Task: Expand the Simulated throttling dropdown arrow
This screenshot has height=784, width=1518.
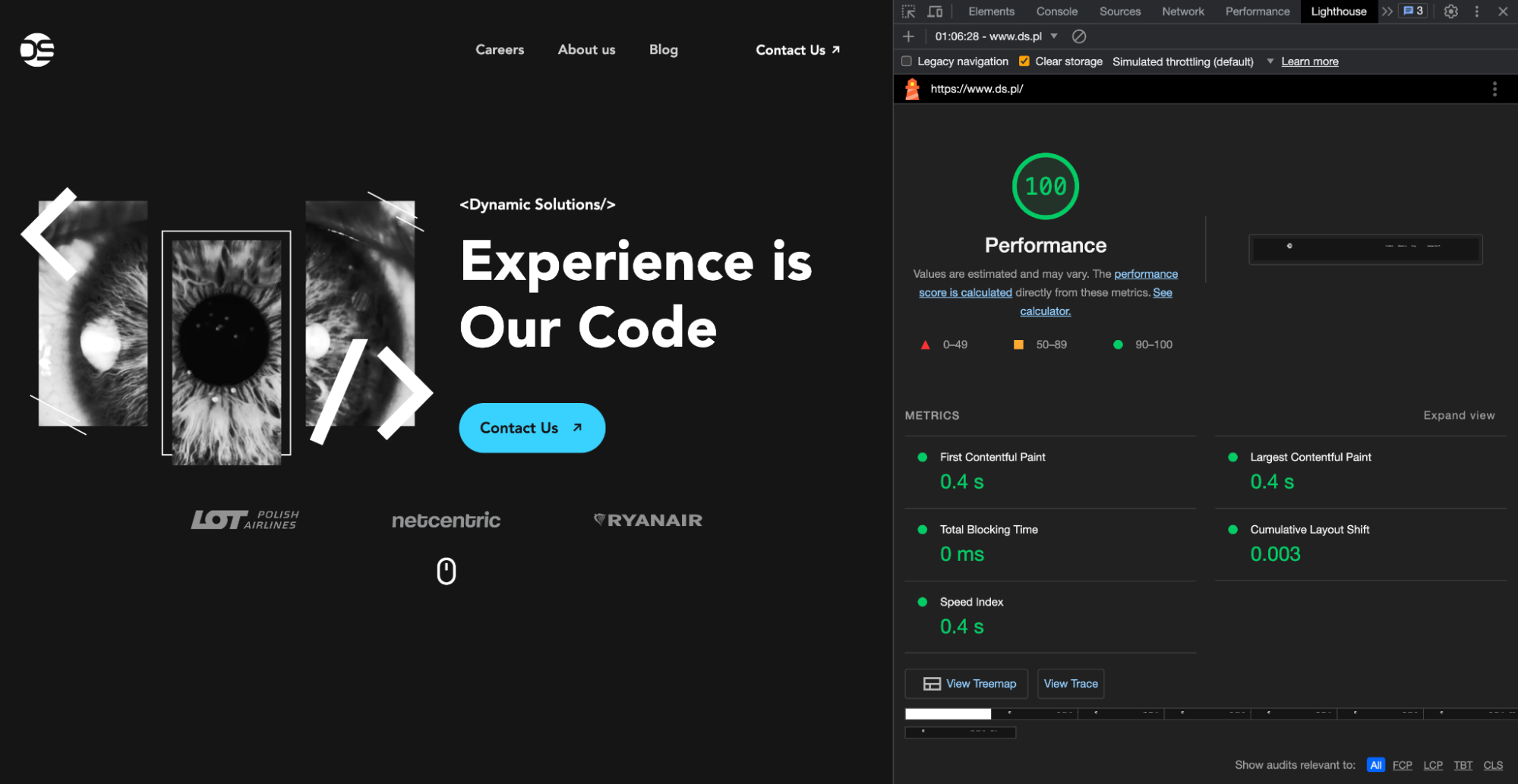Action: point(1270,61)
